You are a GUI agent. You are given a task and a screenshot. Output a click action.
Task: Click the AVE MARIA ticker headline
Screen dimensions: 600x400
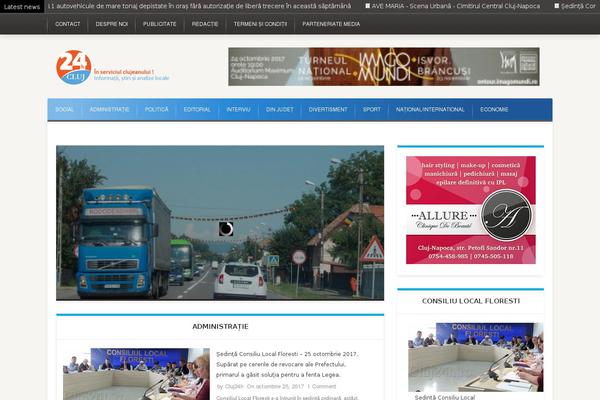coord(456,6)
